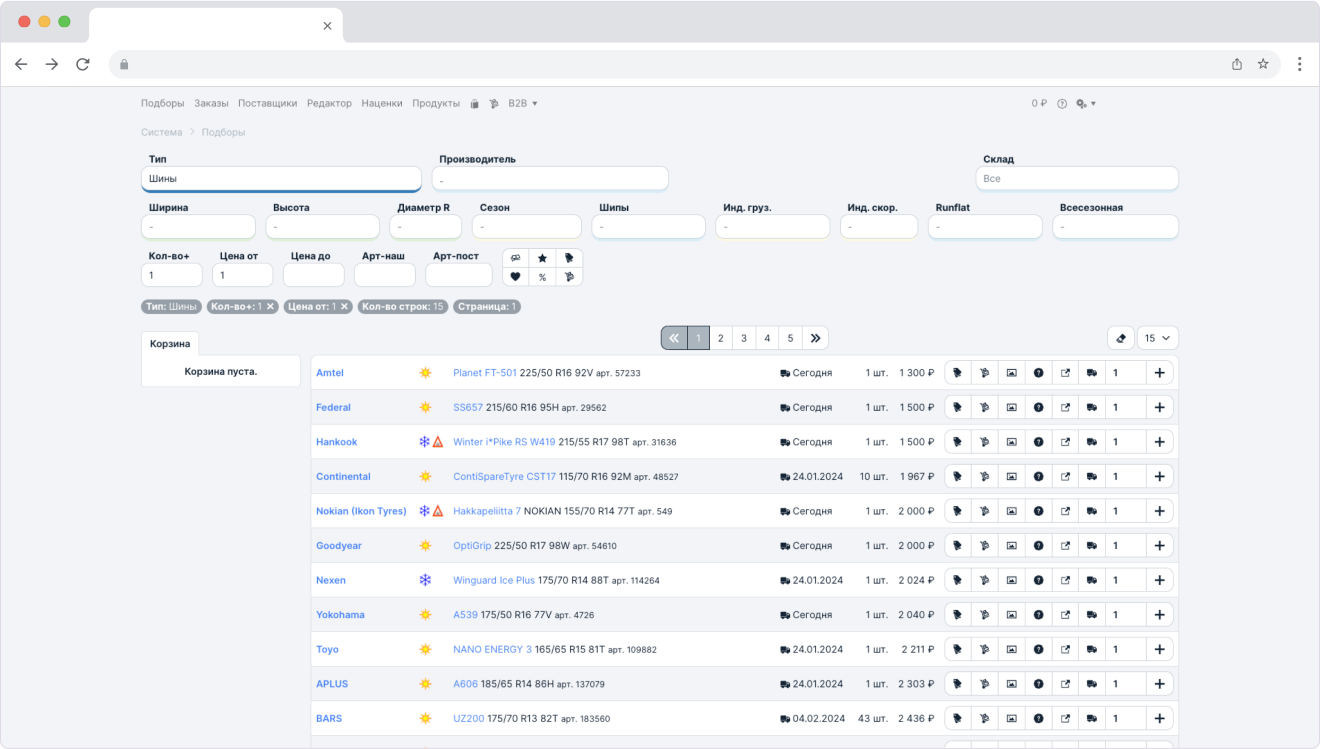
Task: Bookmark this page with star icon
Action: (1263, 64)
